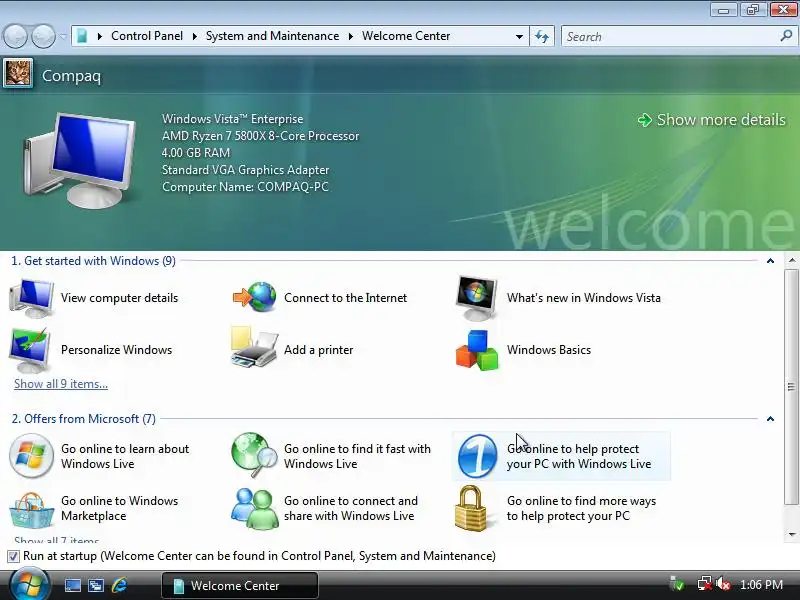The width and height of the screenshot is (800, 600).
Task: Click the scrollbar up arrow
Action: [x=791, y=261]
